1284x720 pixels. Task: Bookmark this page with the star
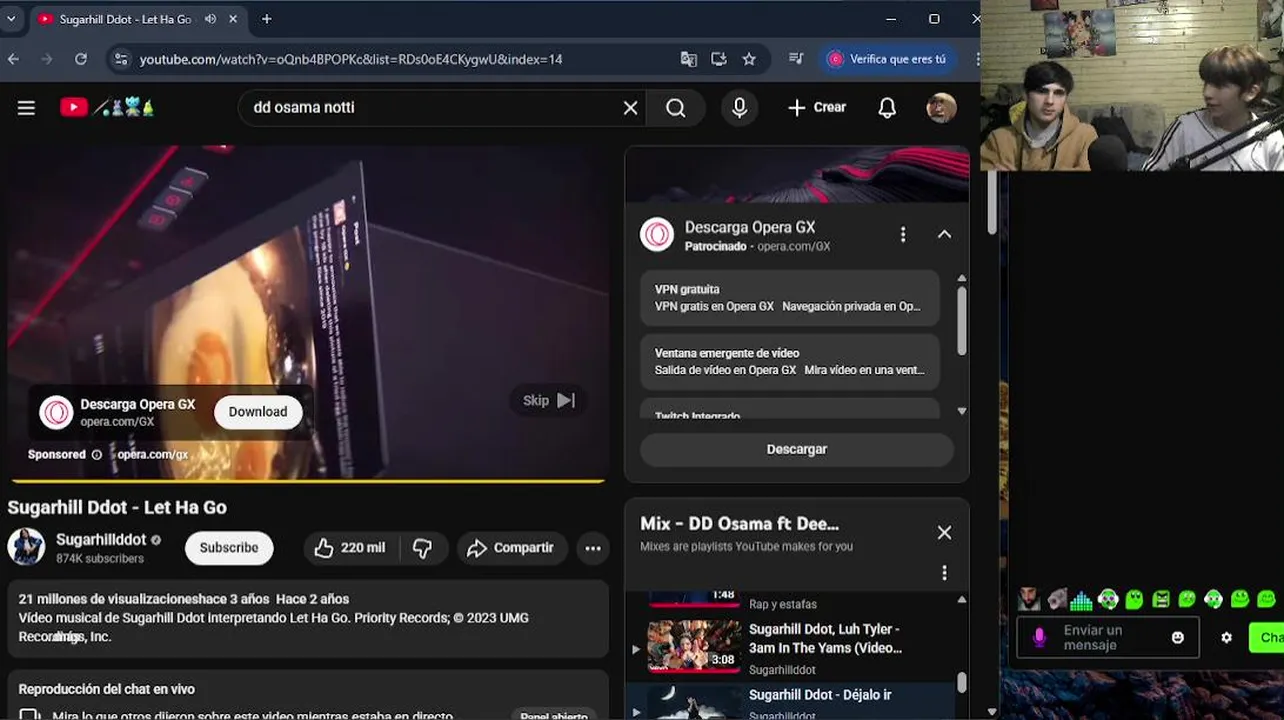click(x=749, y=59)
